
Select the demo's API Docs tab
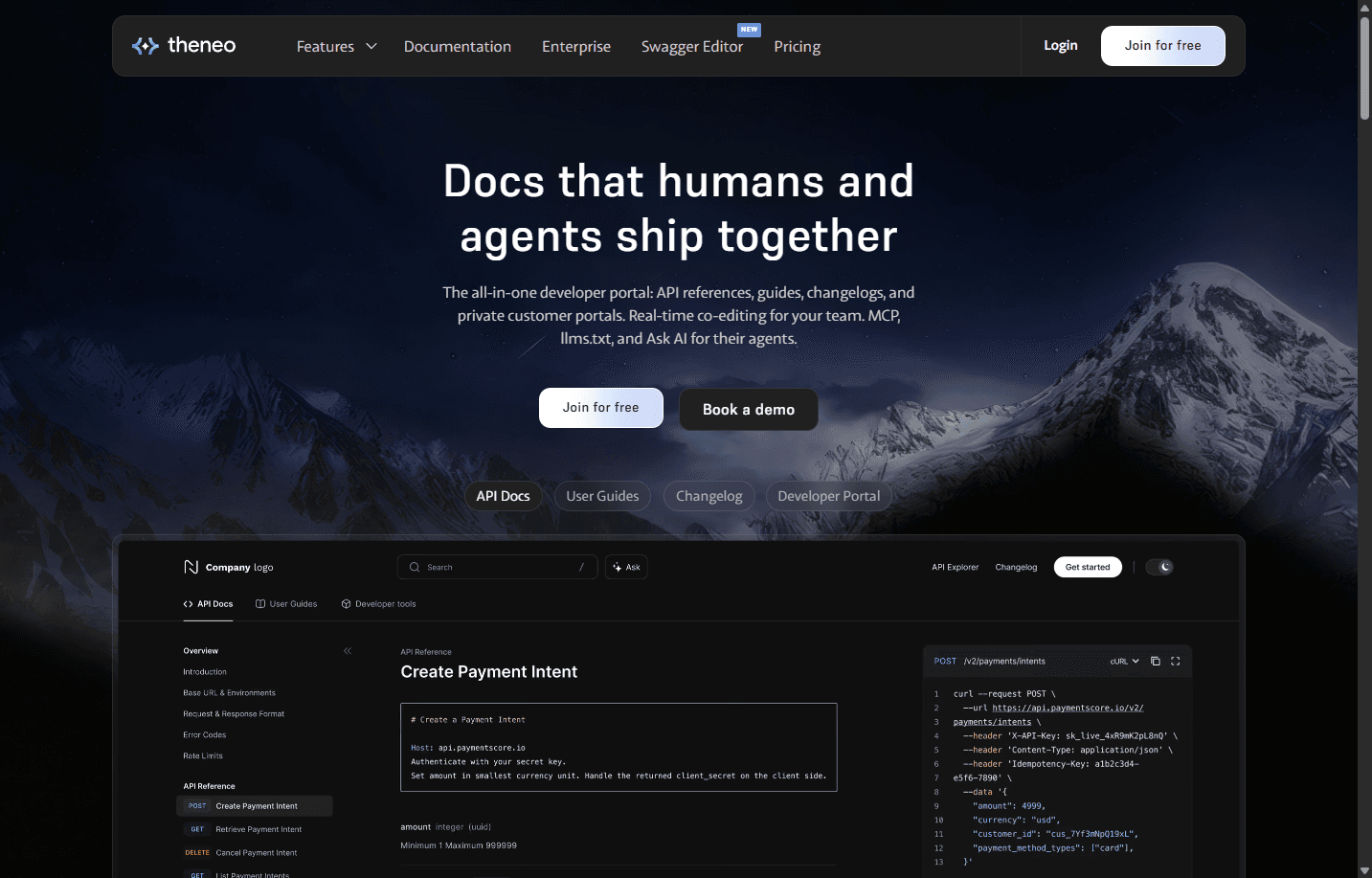208,604
